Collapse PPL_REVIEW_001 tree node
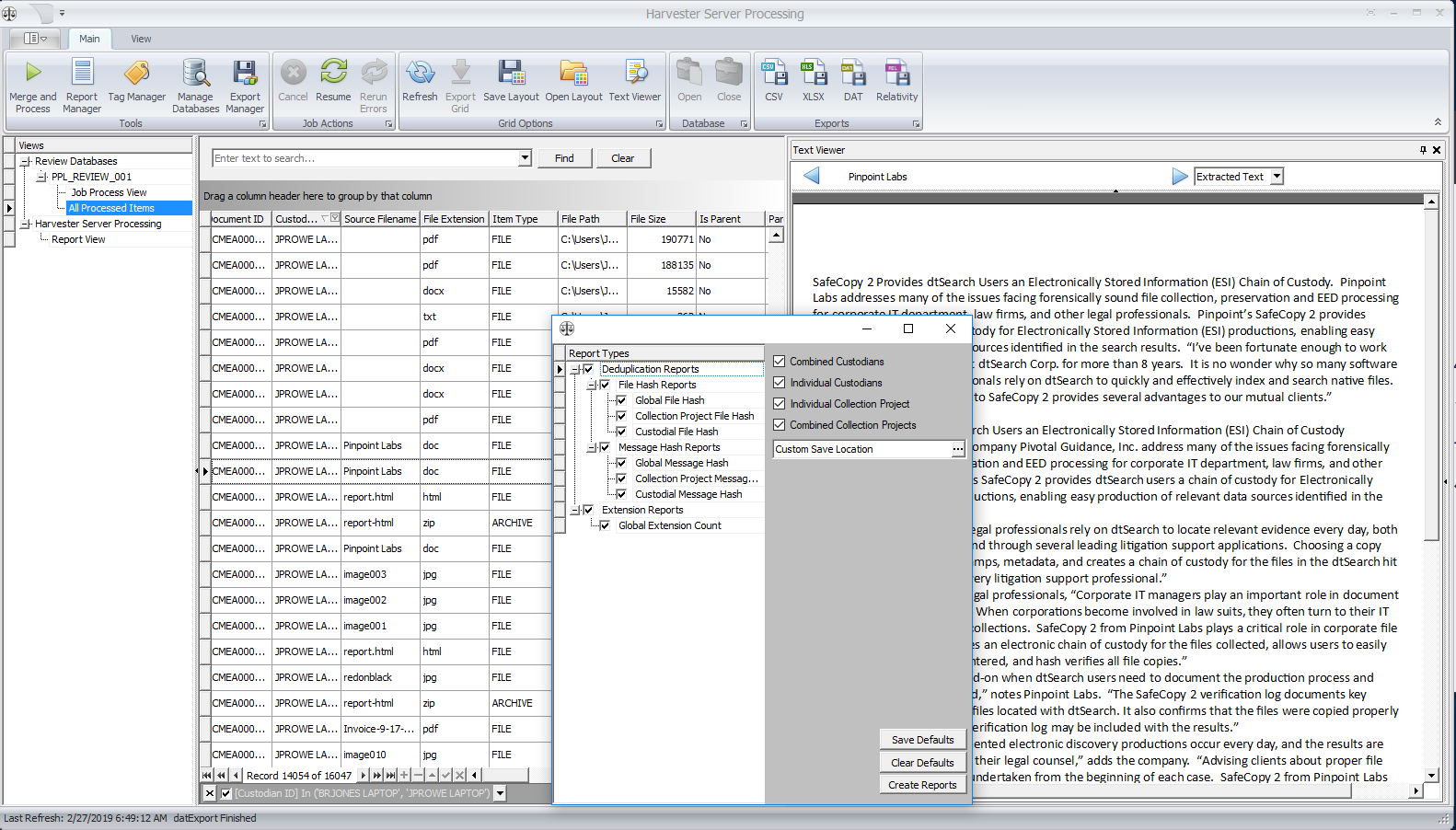Screen dimensions: 1456x830 click(41, 177)
